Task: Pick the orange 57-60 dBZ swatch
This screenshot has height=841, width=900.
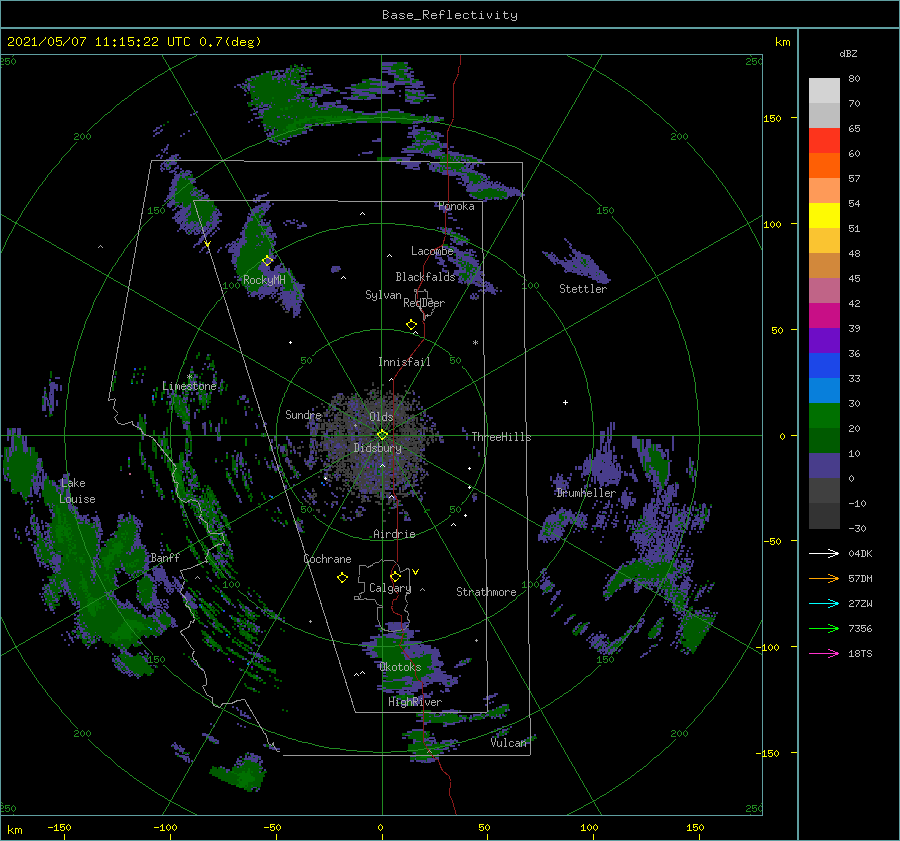Action: pos(824,166)
